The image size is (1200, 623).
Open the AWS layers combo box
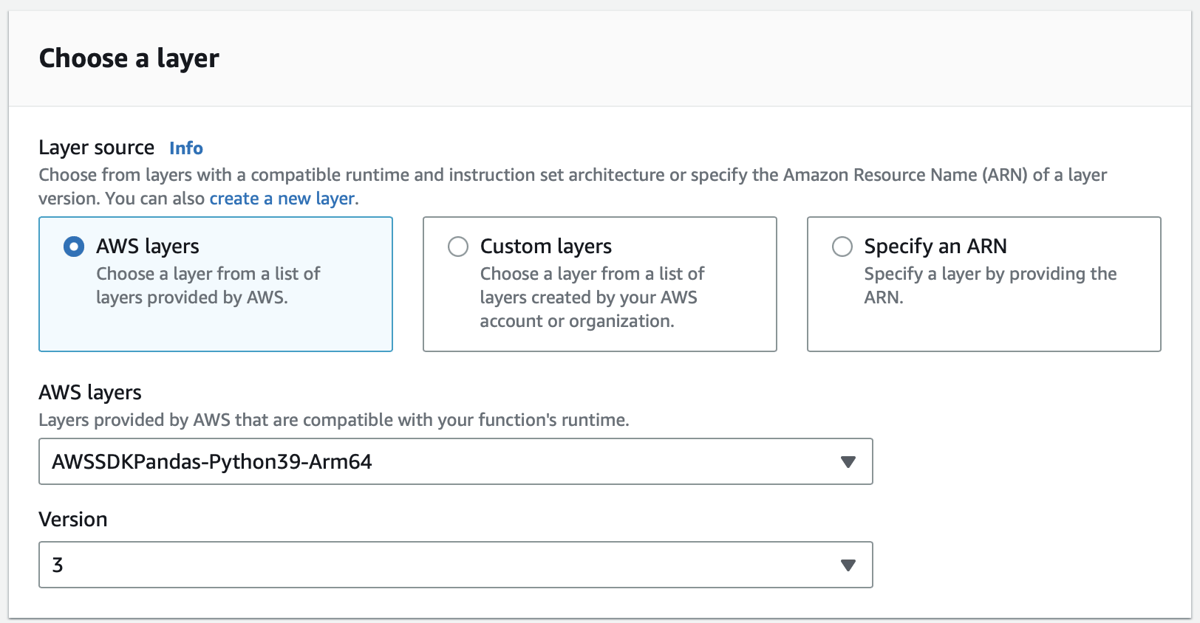455,461
